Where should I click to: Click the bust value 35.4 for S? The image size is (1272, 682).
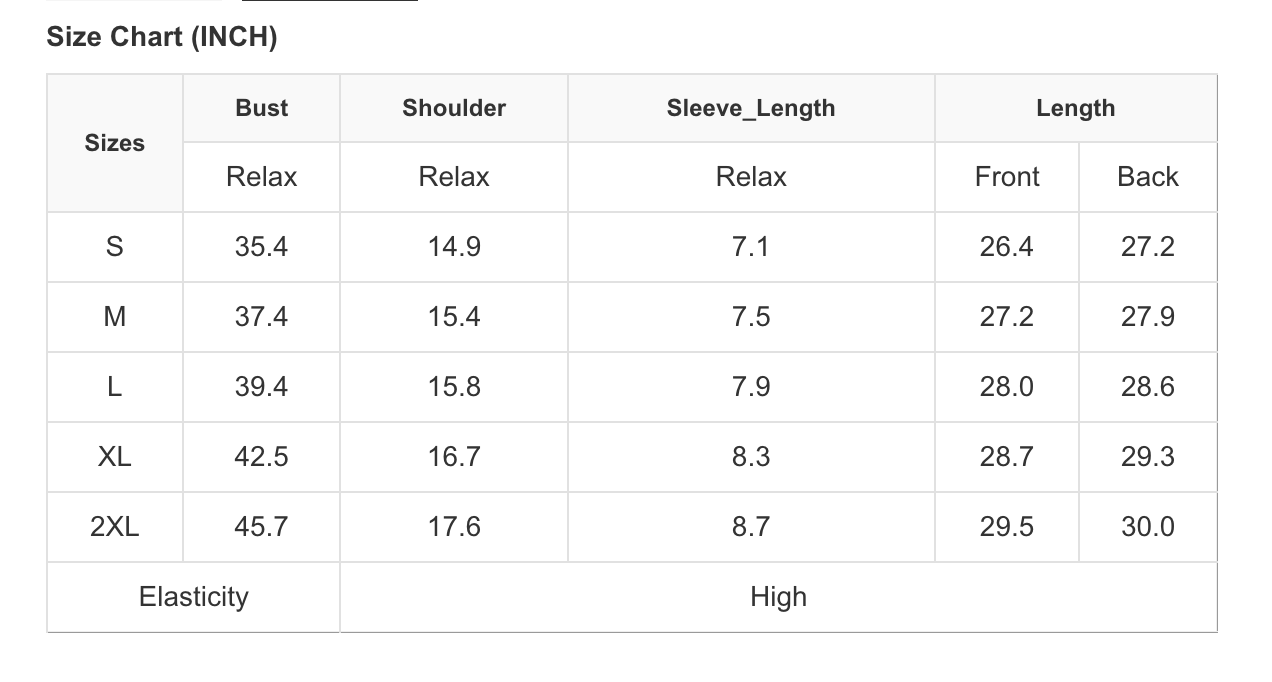262,247
